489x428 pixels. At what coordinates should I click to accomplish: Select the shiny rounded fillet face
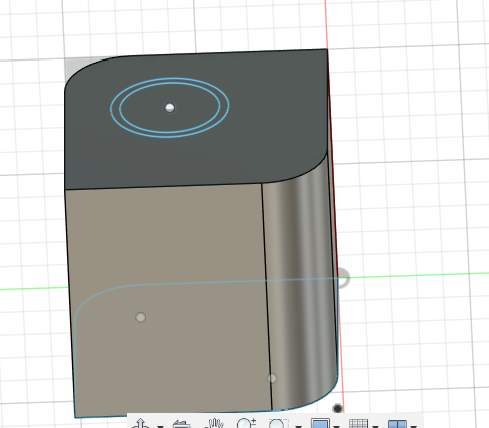pyautogui.click(x=300, y=283)
